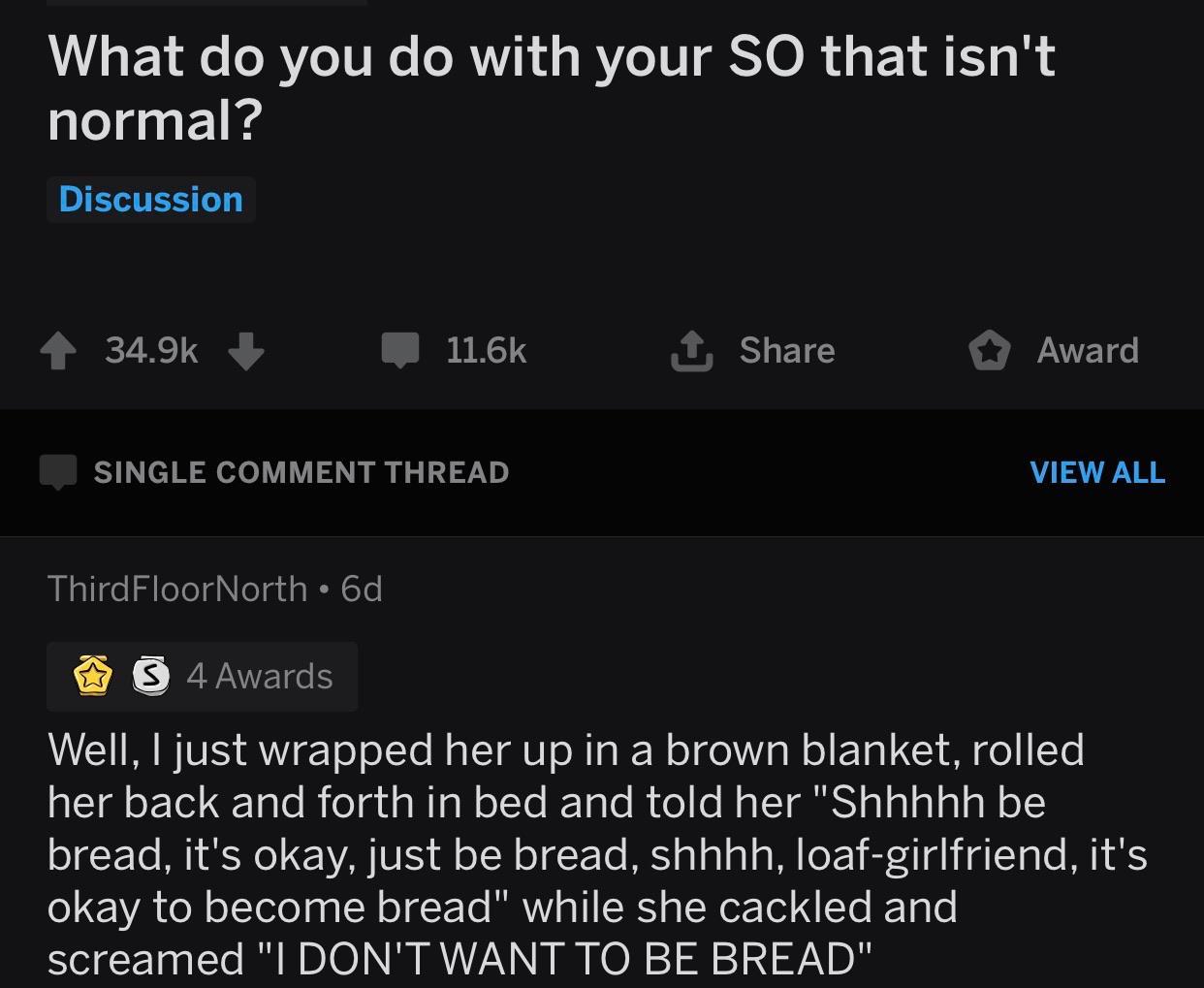Open ThirdFloorNorth's user profile
The height and width of the screenshot is (988, 1204).
point(176,589)
